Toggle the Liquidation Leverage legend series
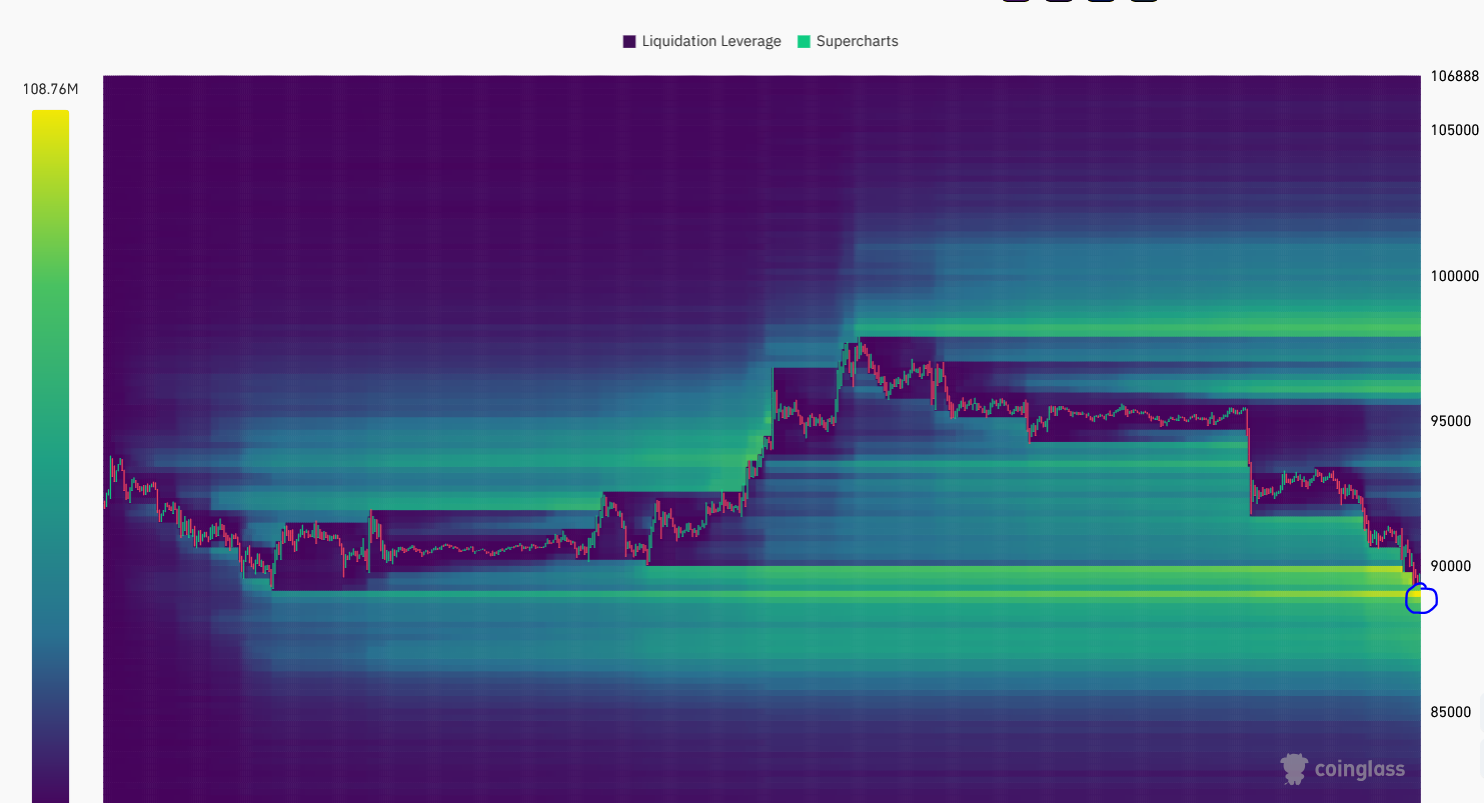 pos(702,41)
